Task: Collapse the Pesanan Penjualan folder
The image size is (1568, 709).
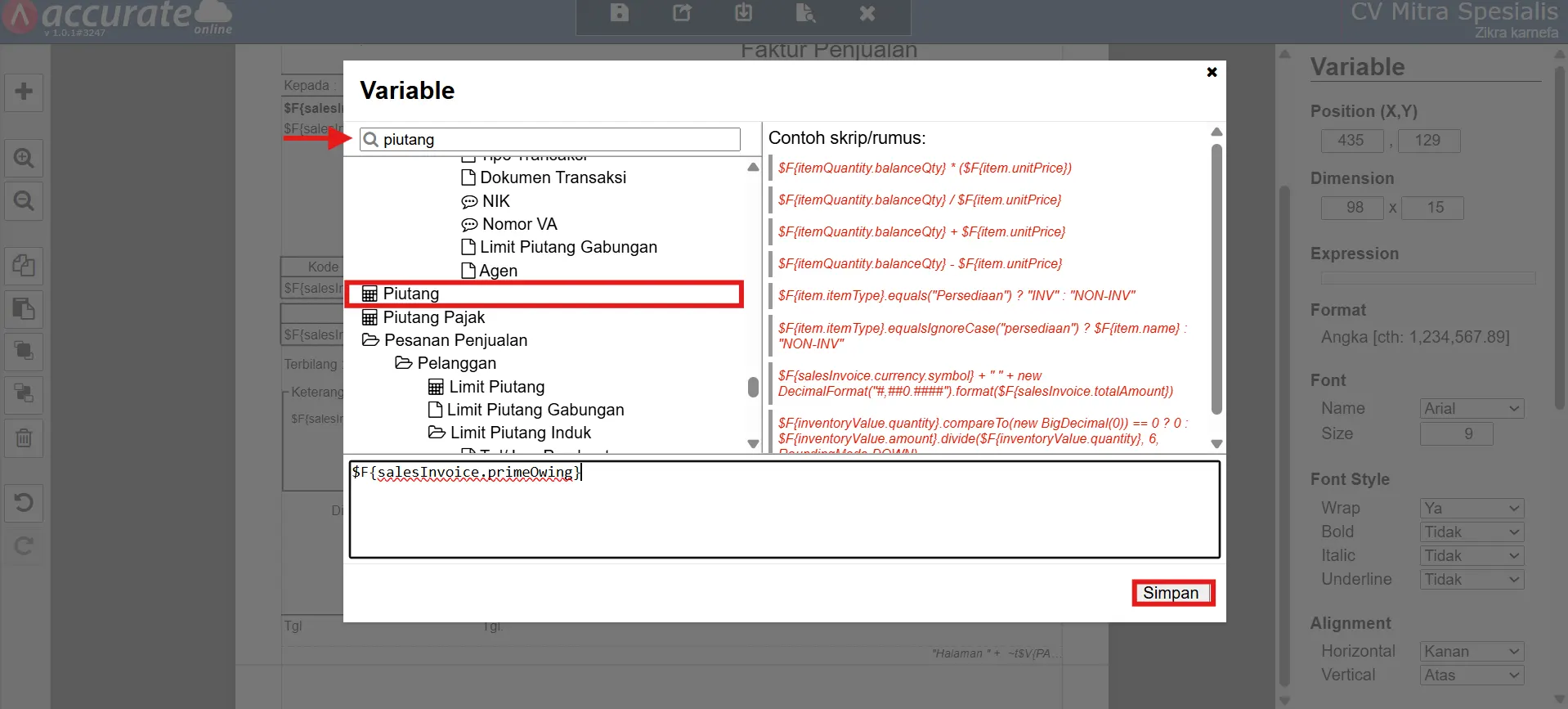Action: tap(370, 340)
